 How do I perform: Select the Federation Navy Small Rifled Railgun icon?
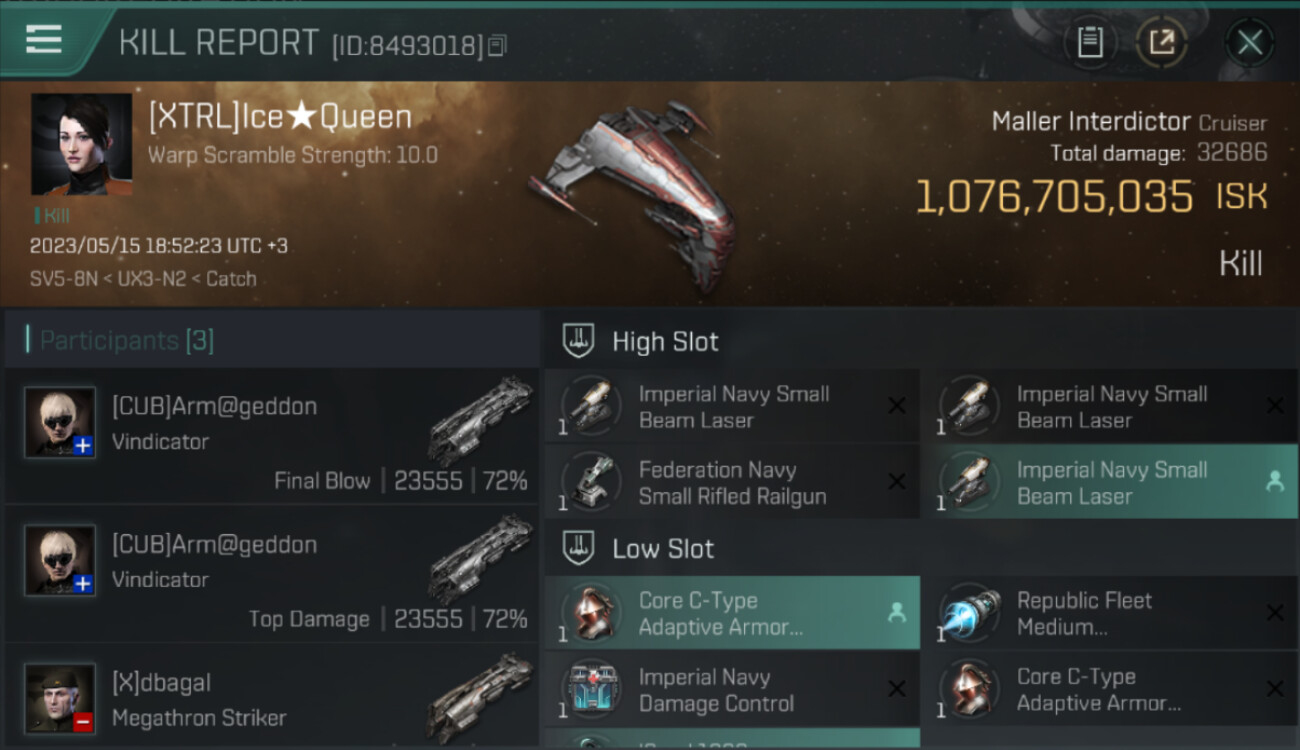pyautogui.click(x=591, y=482)
